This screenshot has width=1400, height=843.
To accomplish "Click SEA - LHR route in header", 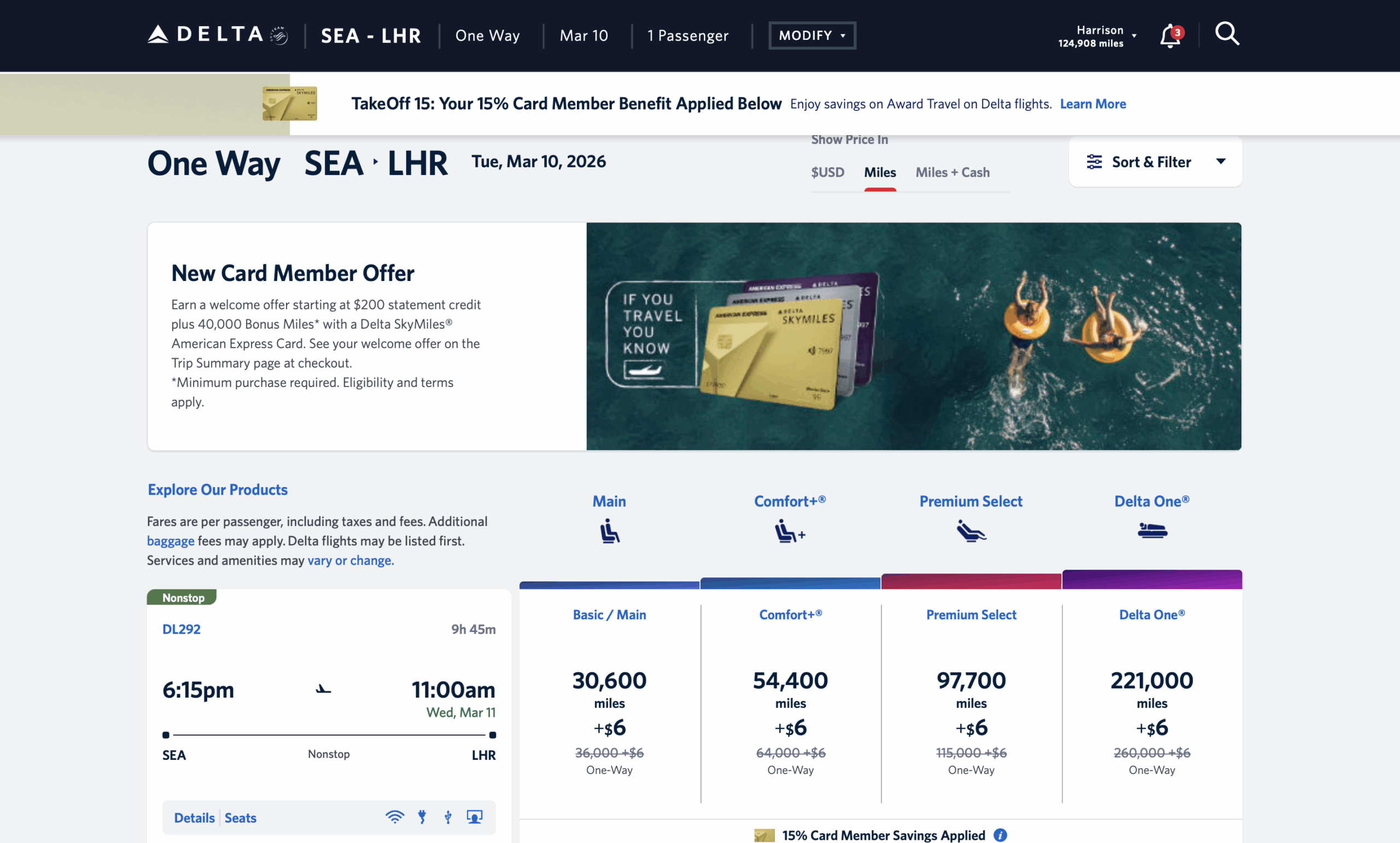I will coord(371,36).
